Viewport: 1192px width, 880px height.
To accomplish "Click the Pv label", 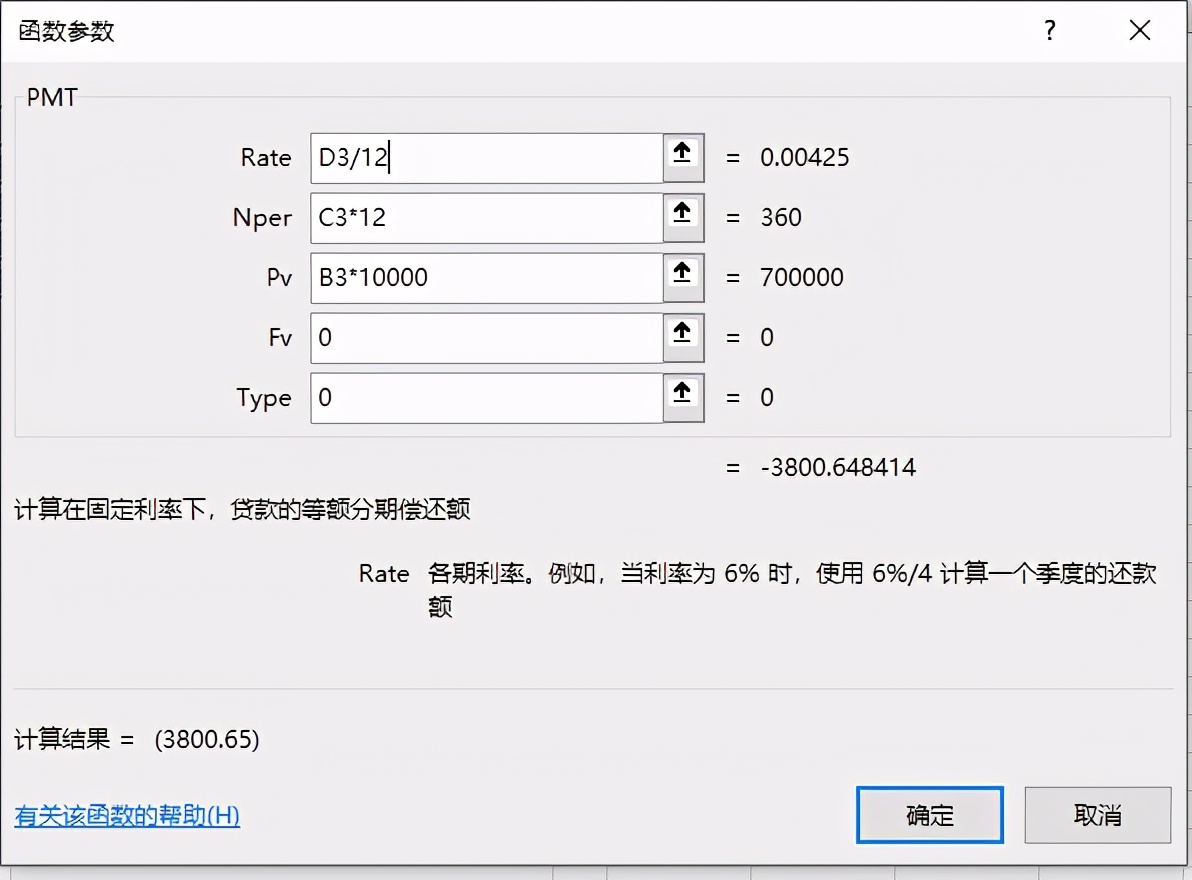I will pos(279,277).
